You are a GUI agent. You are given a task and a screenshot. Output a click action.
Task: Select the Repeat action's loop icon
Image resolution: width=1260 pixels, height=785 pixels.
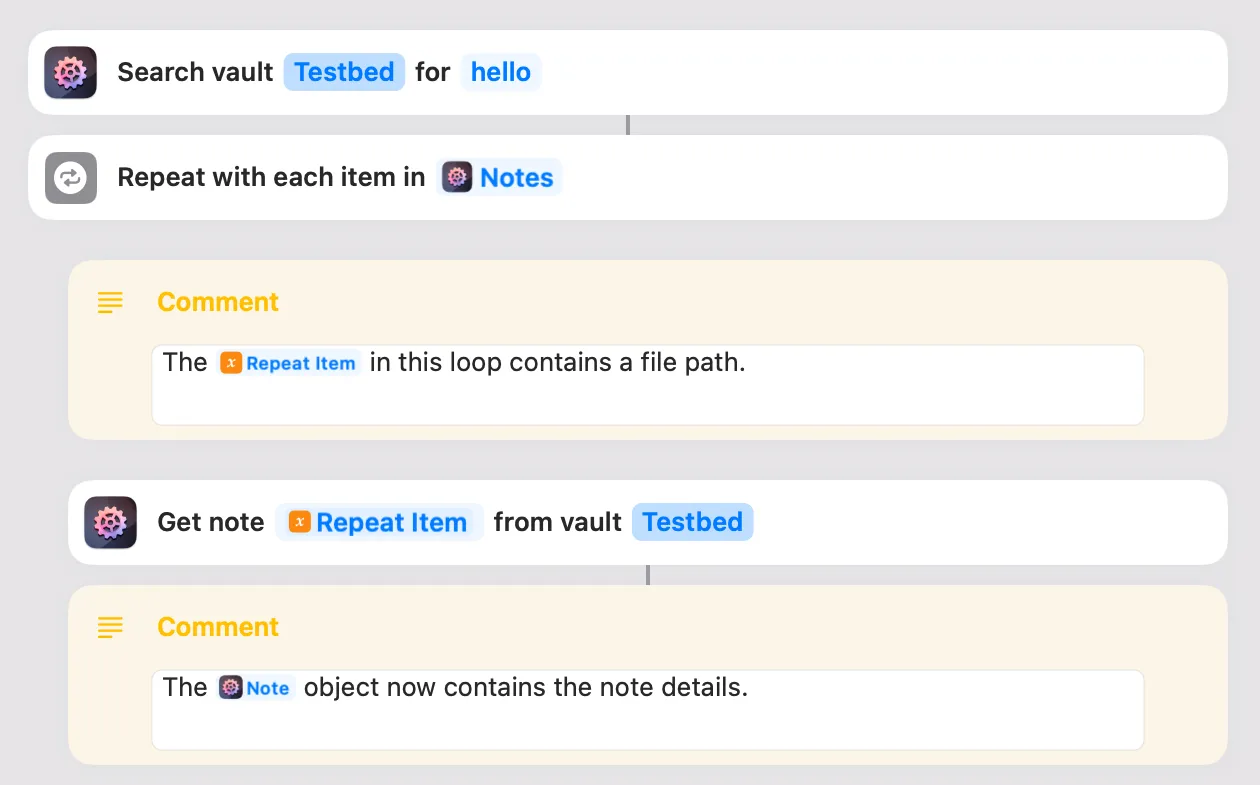click(x=69, y=176)
